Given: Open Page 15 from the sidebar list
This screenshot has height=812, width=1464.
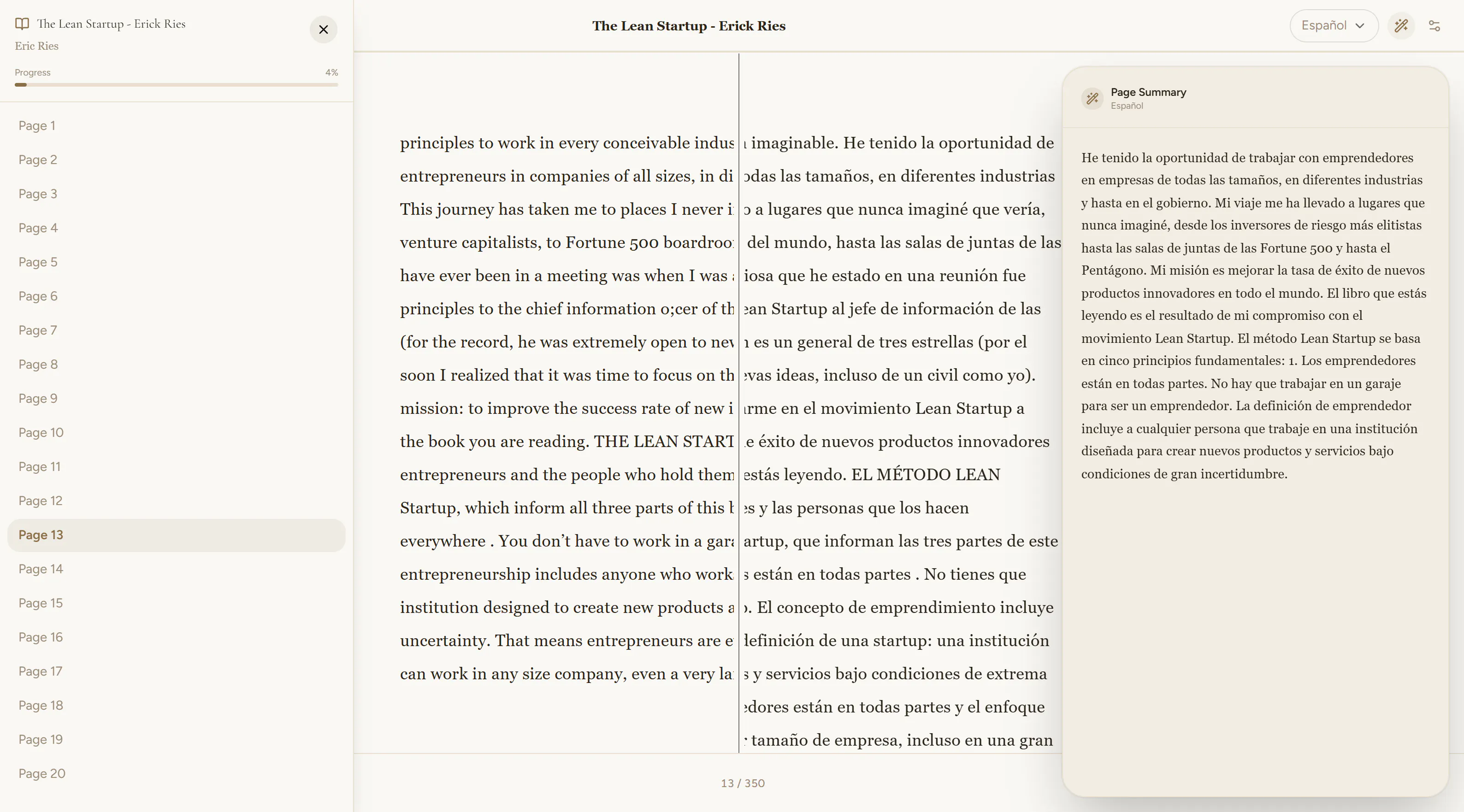Looking at the screenshot, I should tap(176, 603).
